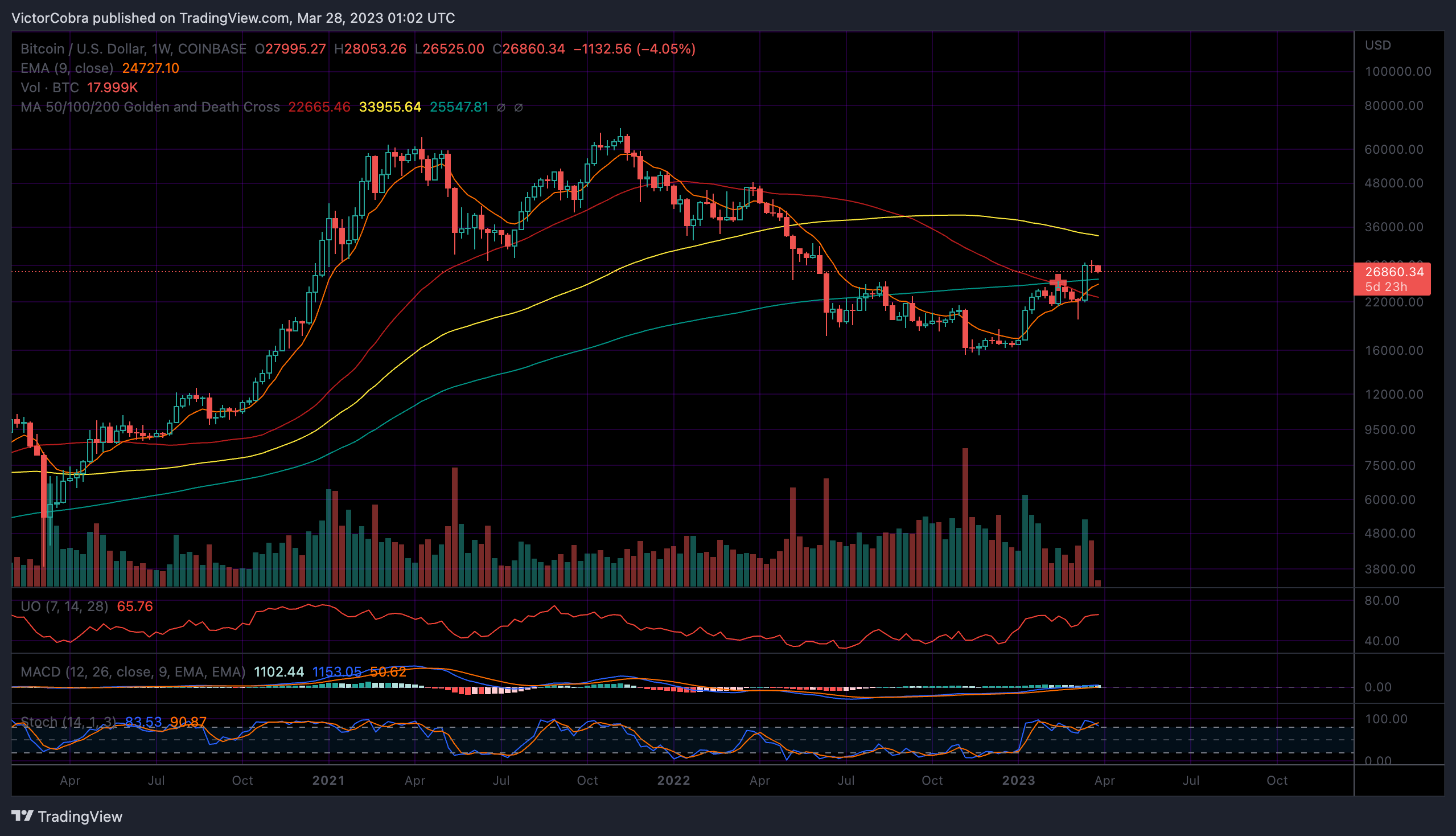This screenshot has width=1456, height=836.
Task: Select the Stoch (14, 1, 3) indicator label
Action: [68, 722]
